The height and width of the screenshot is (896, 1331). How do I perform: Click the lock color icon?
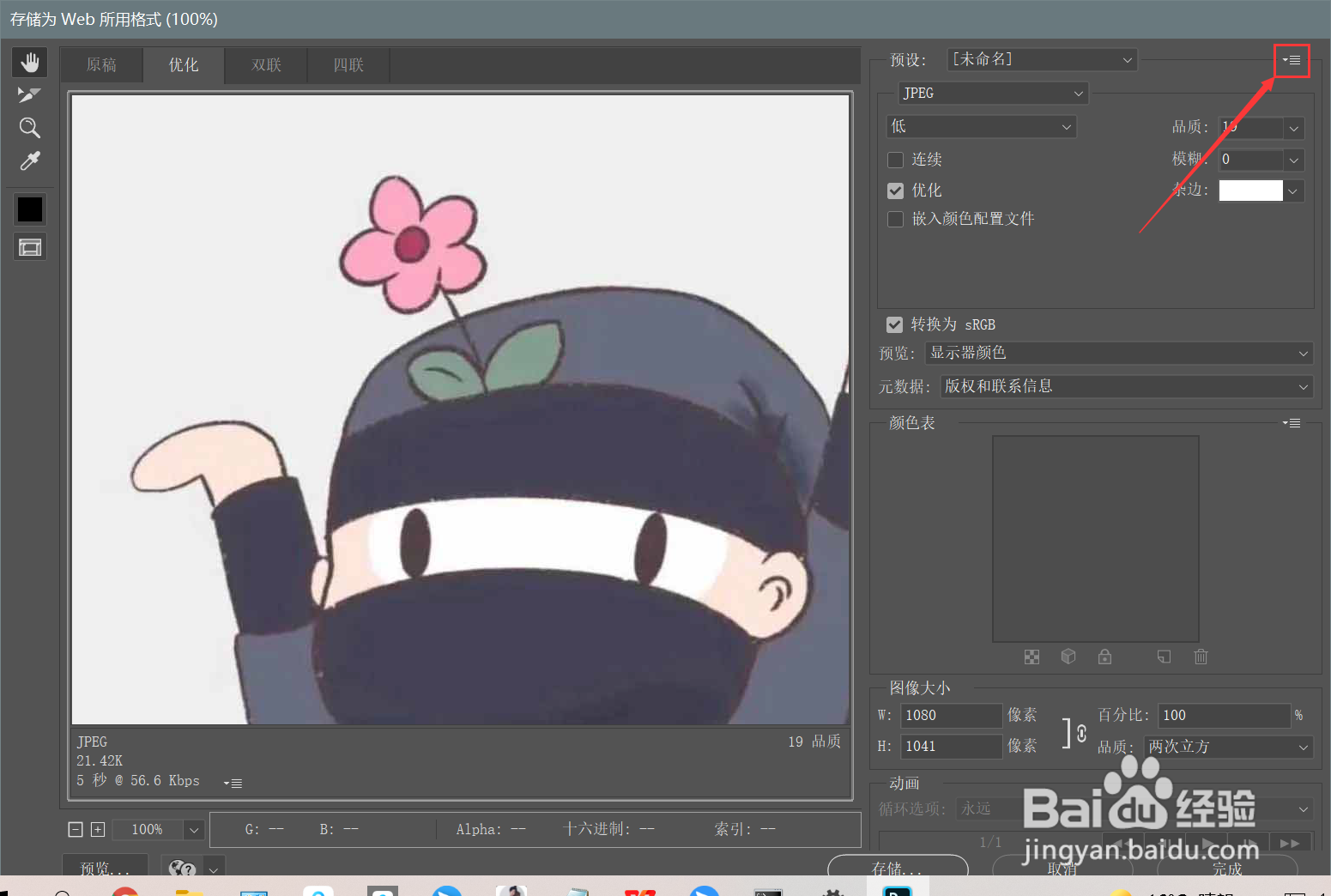[x=1105, y=657]
